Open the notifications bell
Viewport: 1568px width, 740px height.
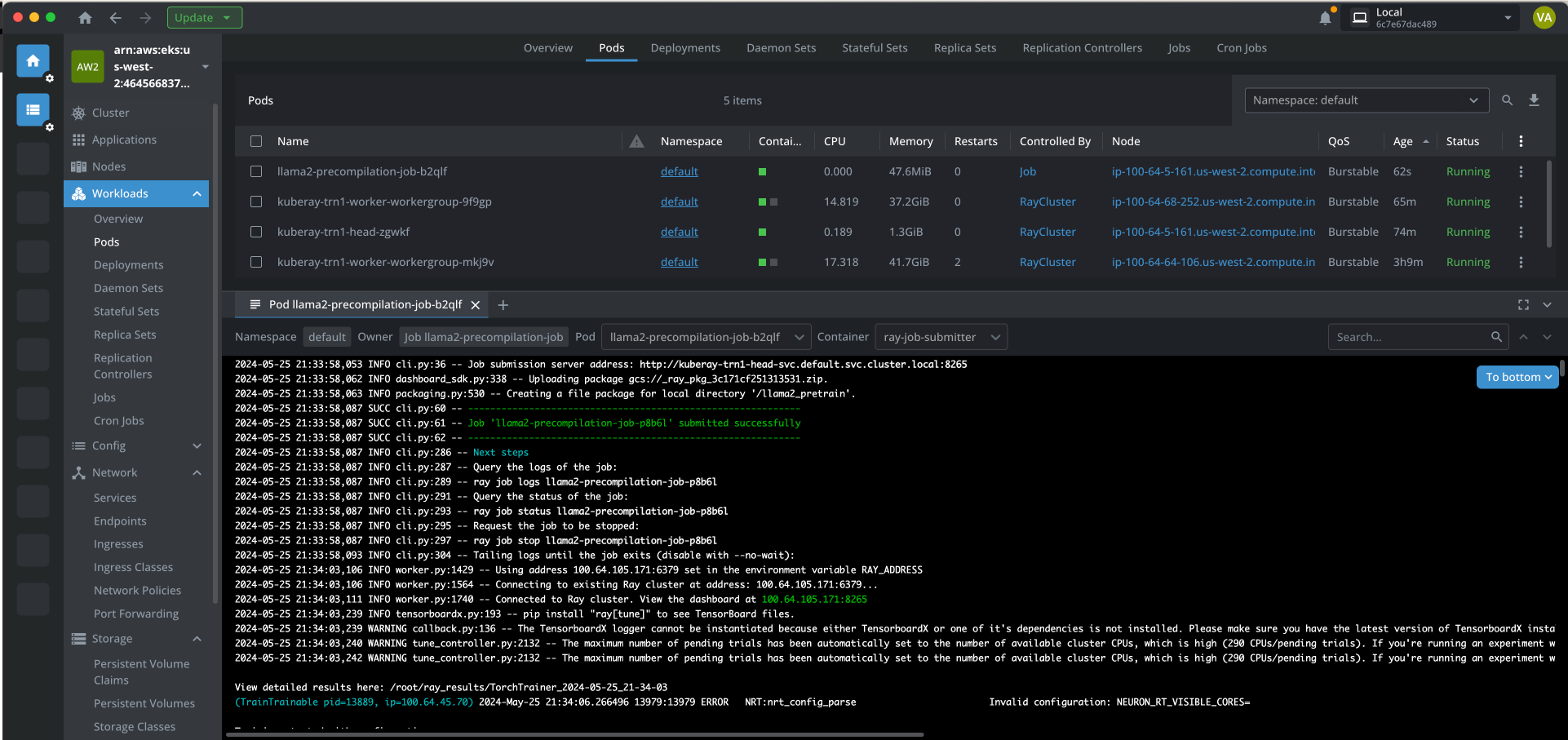pyautogui.click(x=1325, y=18)
